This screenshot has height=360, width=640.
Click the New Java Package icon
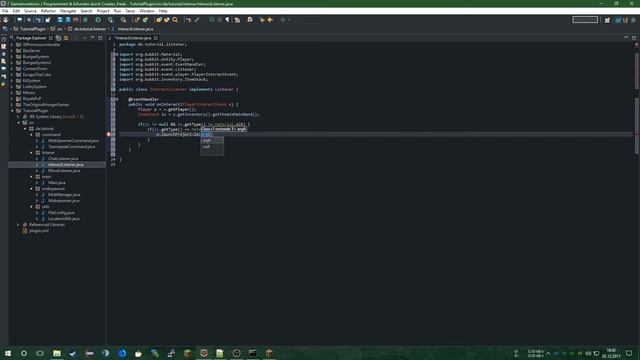136,20
